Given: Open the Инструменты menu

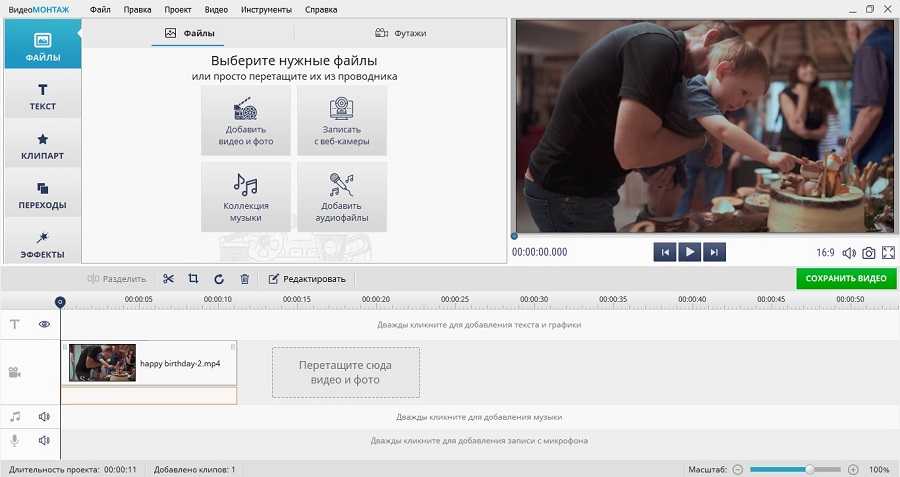Looking at the screenshot, I should [266, 9].
